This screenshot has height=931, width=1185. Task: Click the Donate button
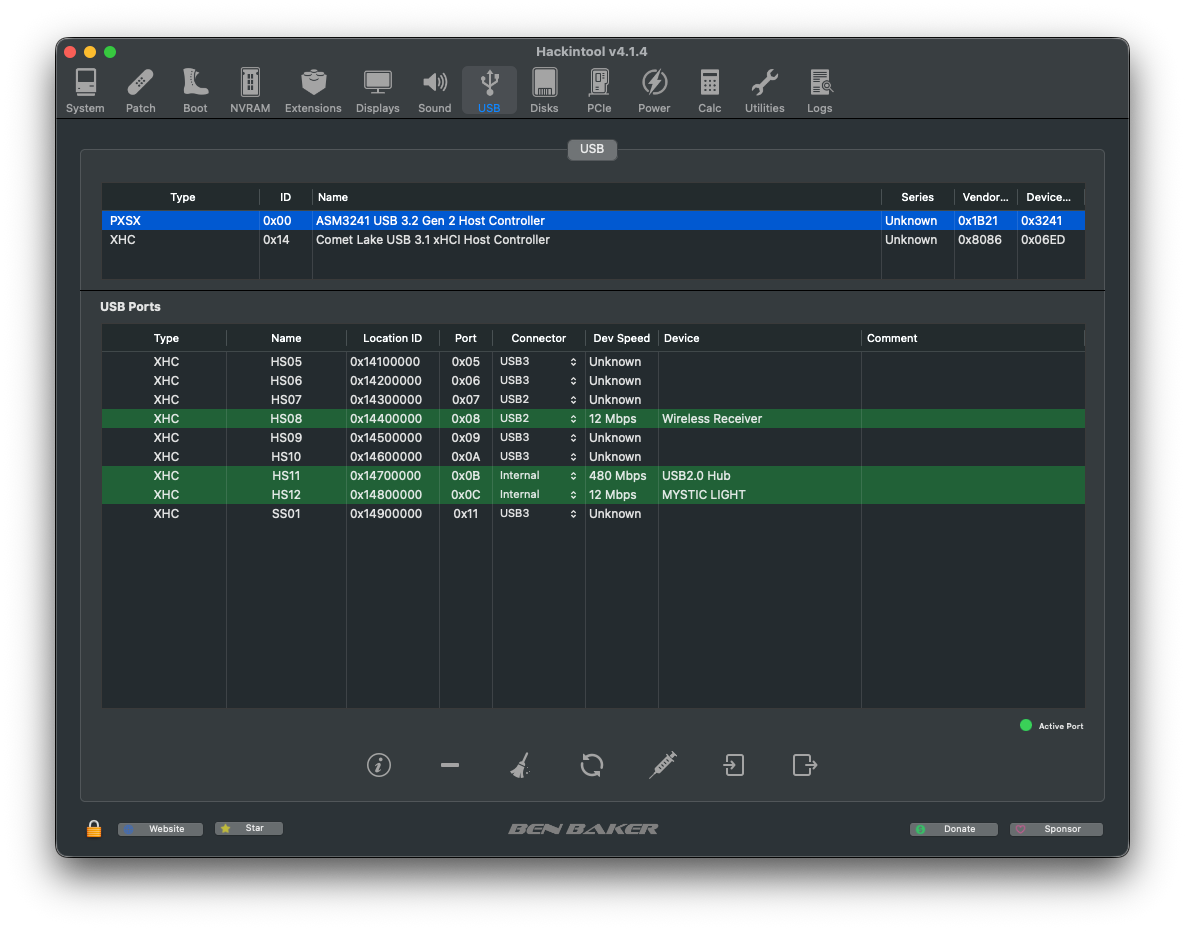(954, 829)
